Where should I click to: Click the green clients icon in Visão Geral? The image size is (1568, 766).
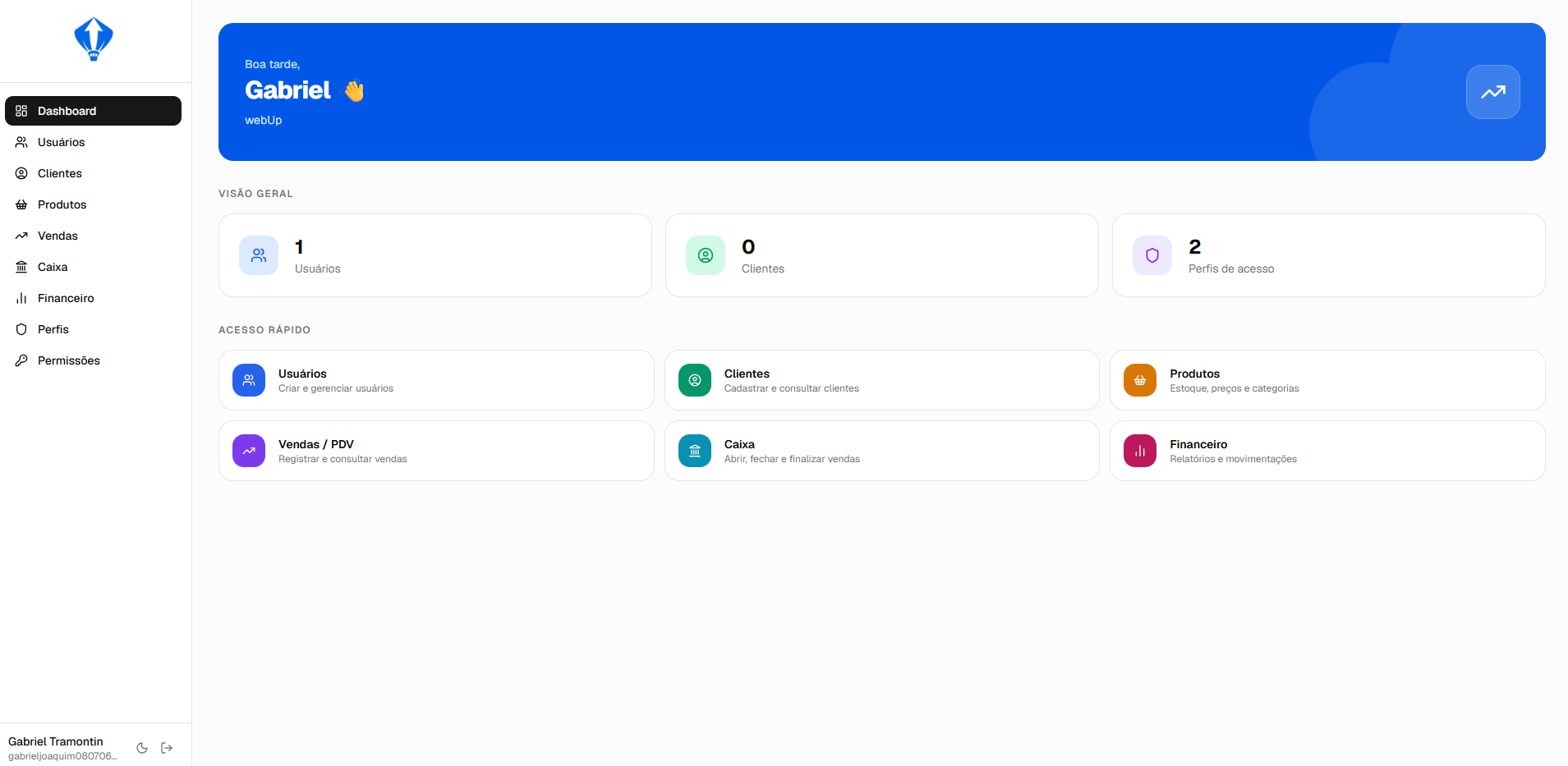(x=706, y=255)
